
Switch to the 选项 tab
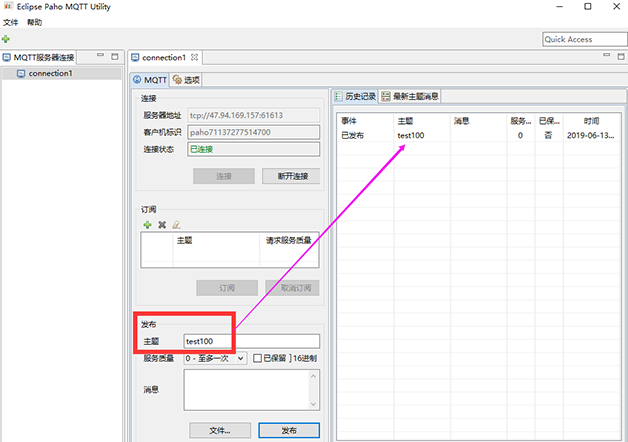[186, 79]
